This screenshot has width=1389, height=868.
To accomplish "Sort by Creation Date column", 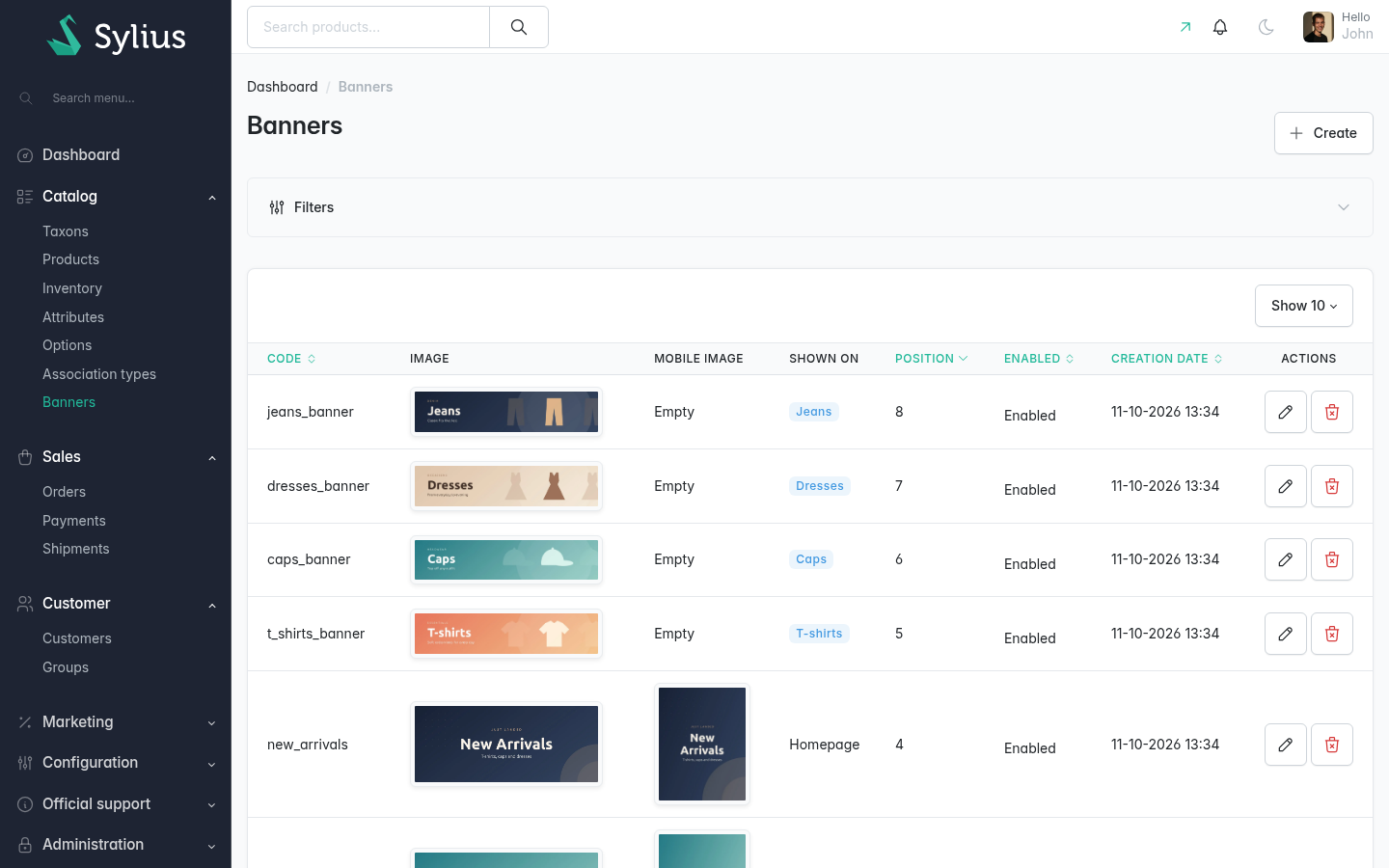I will 1166,359.
